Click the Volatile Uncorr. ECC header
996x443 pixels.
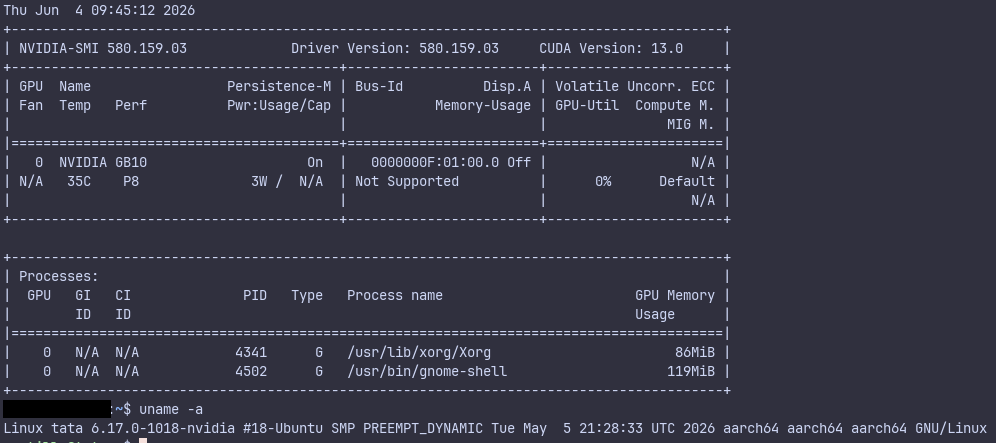coord(635,86)
